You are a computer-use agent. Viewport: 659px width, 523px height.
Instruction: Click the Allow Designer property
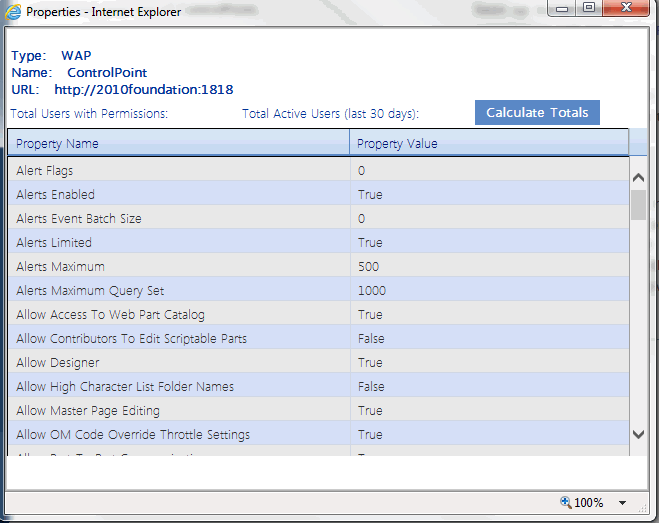click(58, 362)
